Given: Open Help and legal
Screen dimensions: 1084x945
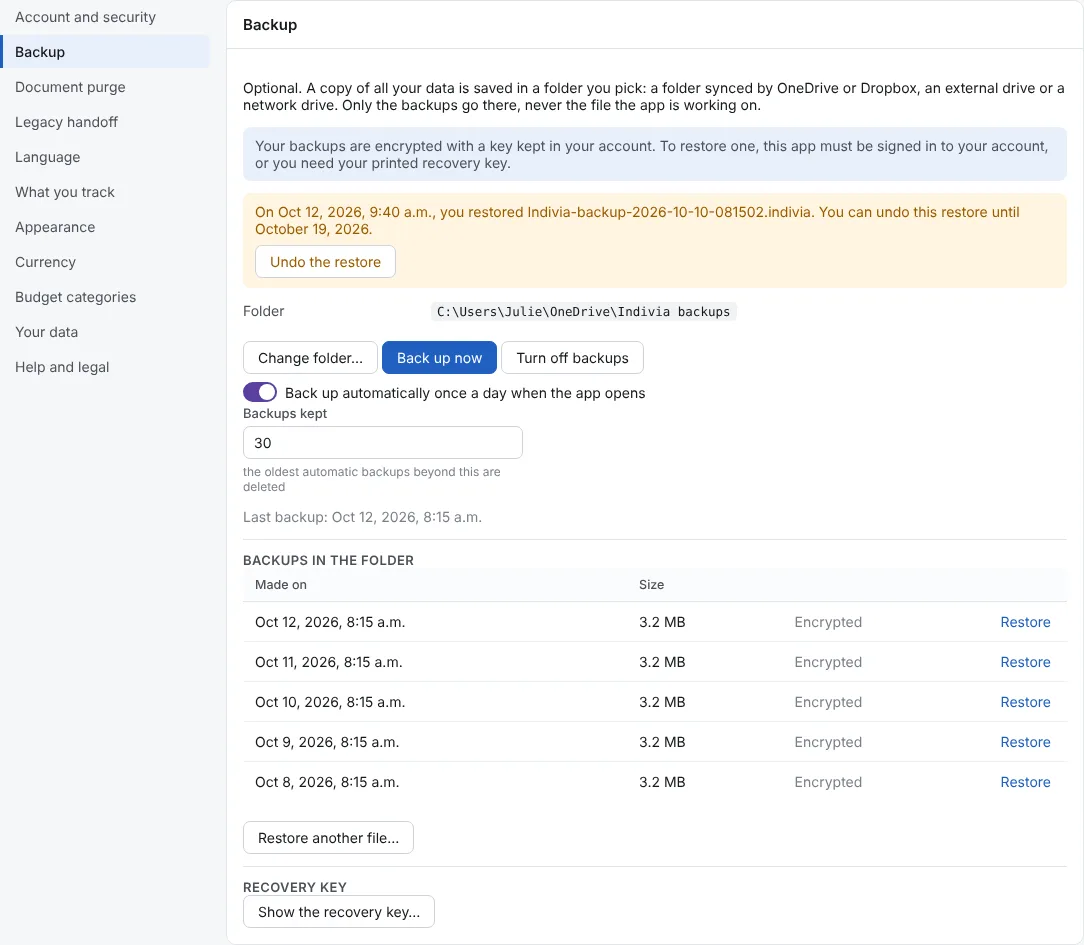Looking at the screenshot, I should (x=105, y=367).
